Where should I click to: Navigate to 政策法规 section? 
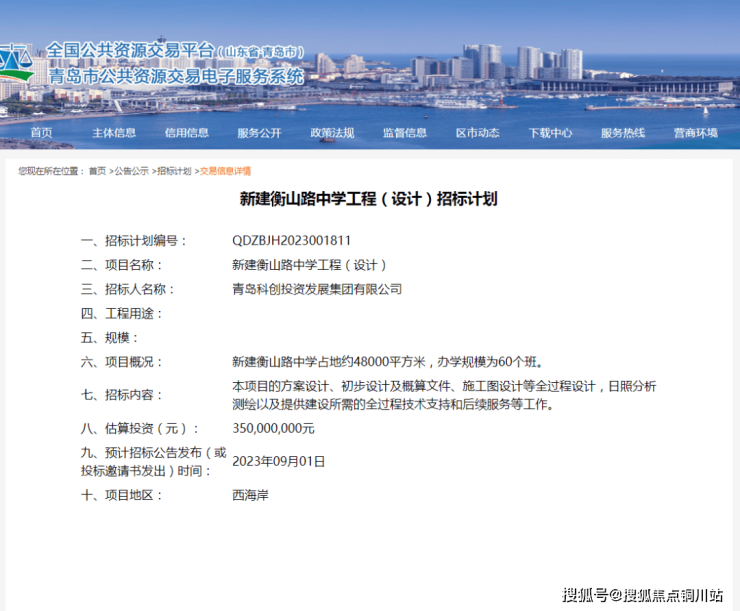coord(332,133)
